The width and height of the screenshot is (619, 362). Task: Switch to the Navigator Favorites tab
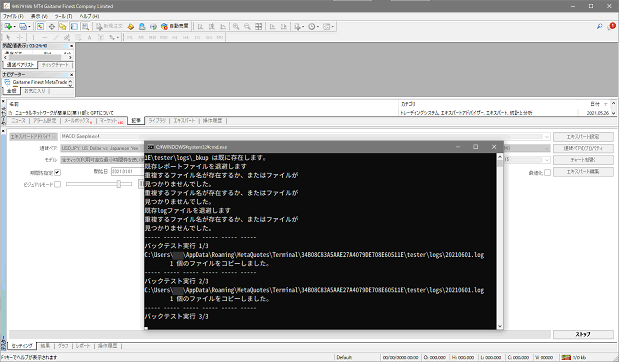pos(35,91)
